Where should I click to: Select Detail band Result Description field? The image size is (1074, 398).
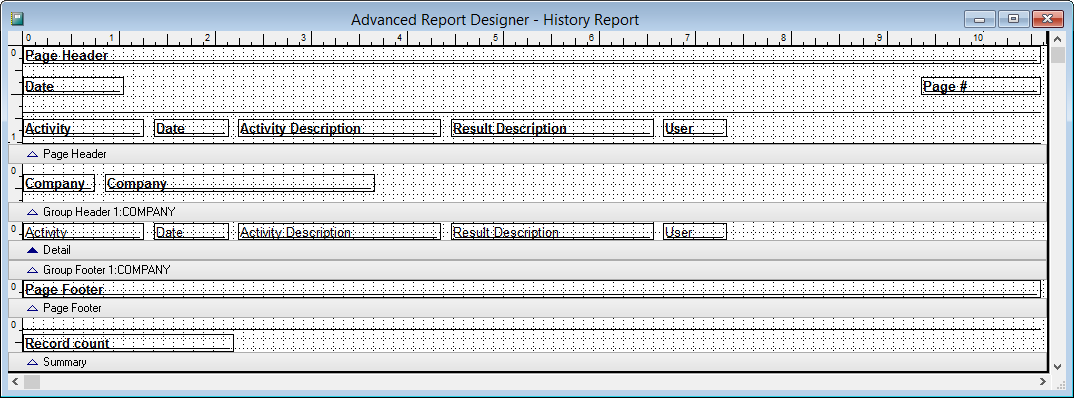tap(552, 232)
